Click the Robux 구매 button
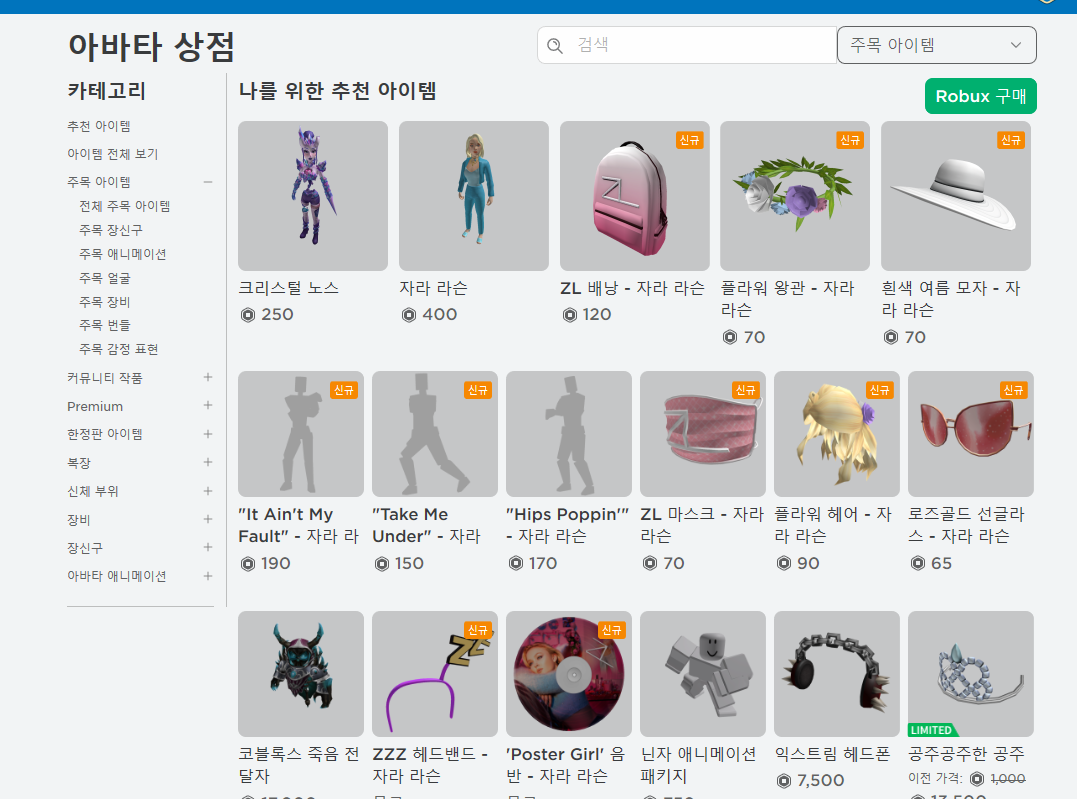 point(980,96)
